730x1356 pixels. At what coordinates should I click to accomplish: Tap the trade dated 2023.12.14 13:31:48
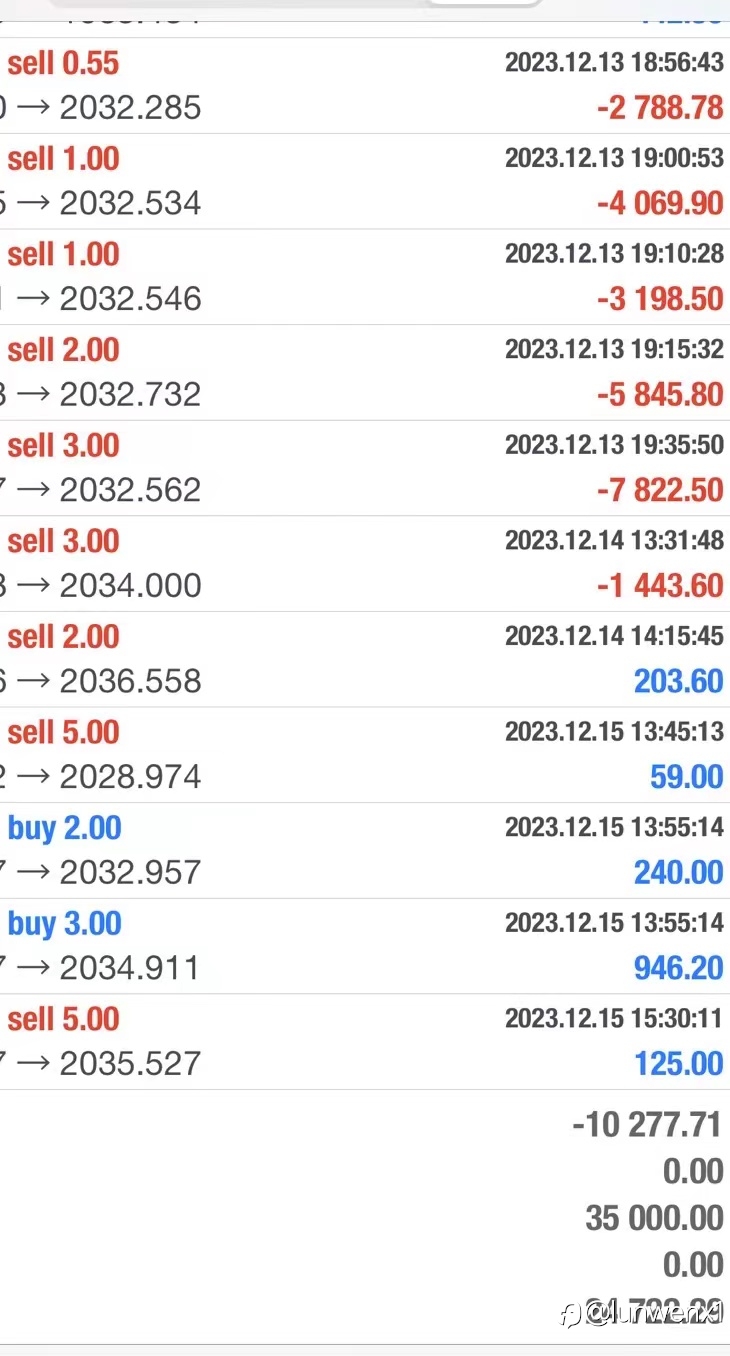365,564
